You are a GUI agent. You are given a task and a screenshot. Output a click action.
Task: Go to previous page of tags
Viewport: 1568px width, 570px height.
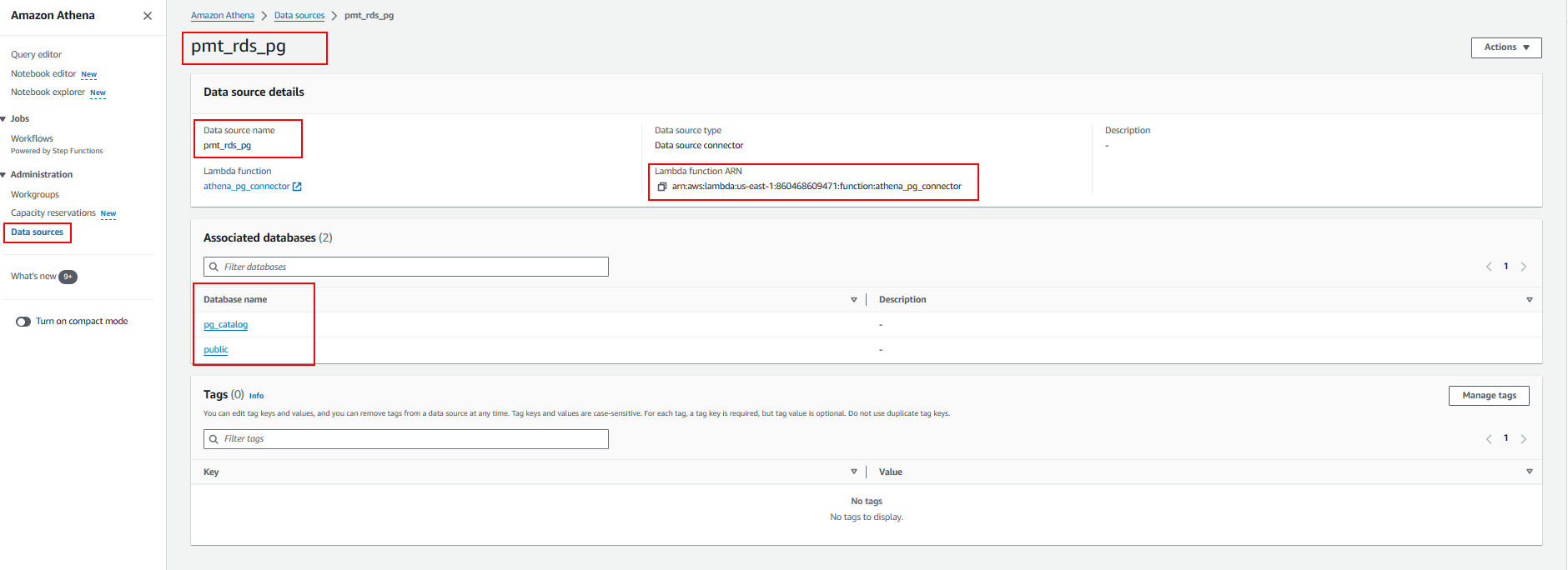[x=1489, y=439]
